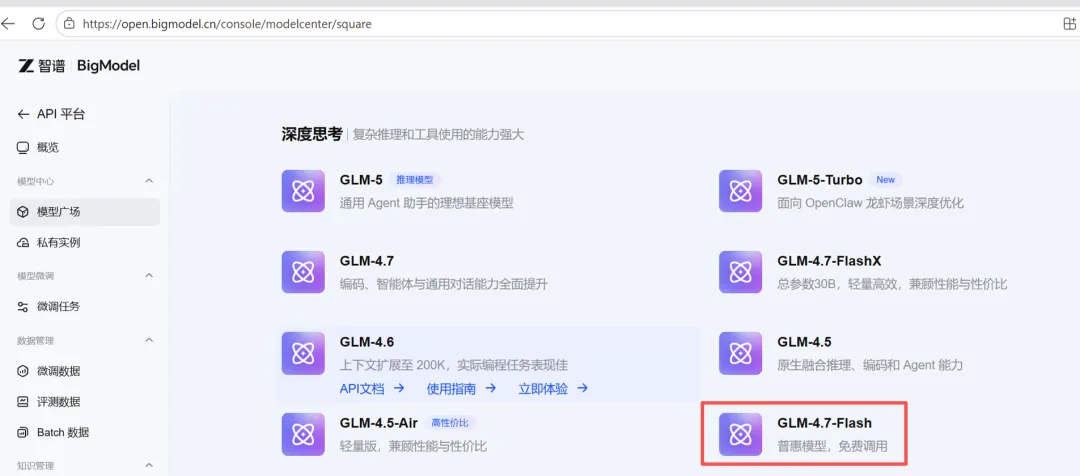Click the GLM-4.7-FlashX model icon
This screenshot has width=1080, height=476.
pyautogui.click(x=740, y=272)
